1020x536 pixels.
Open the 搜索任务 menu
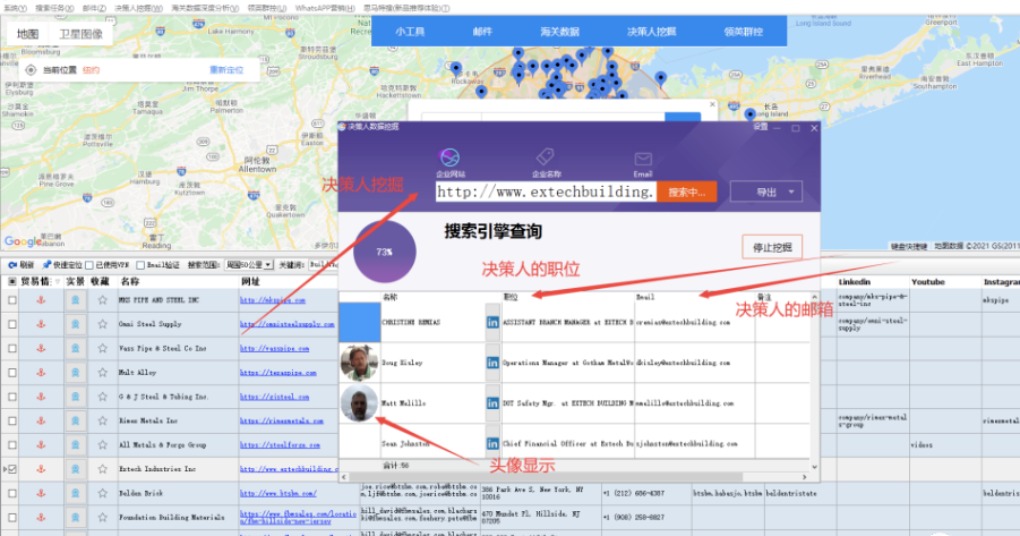click(x=54, y=8)
